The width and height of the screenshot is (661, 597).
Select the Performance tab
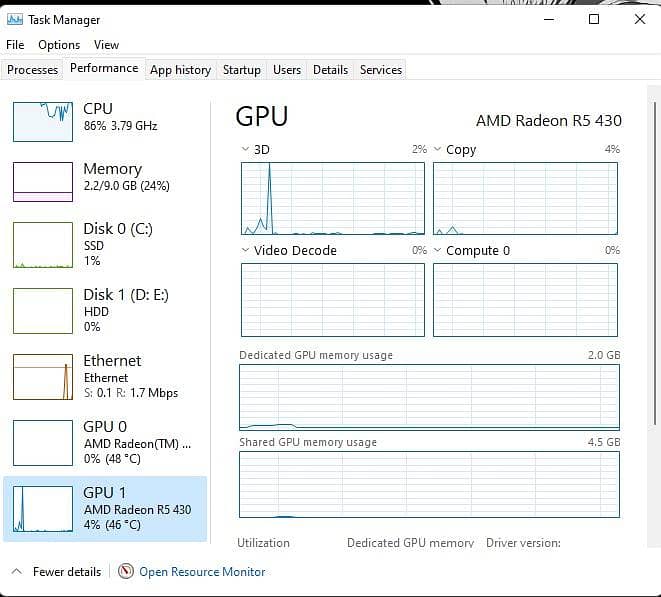point(104,68)
